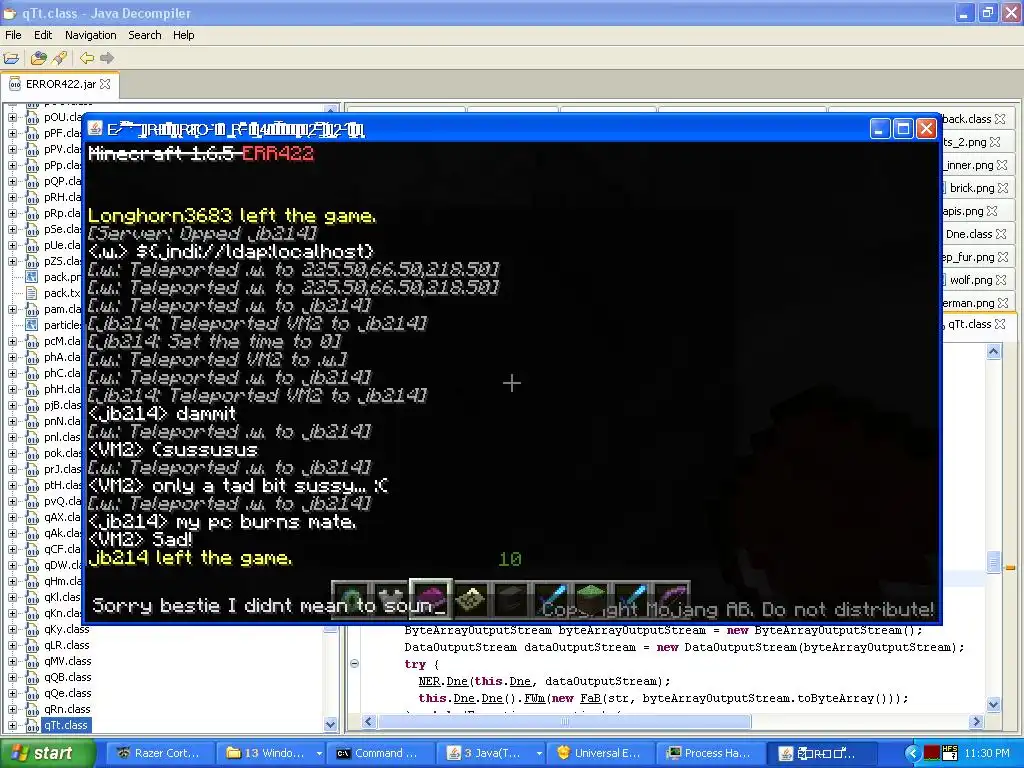Open the Edit menu
The height and width of the screenshot is (768, 1024).
point(43,35)
